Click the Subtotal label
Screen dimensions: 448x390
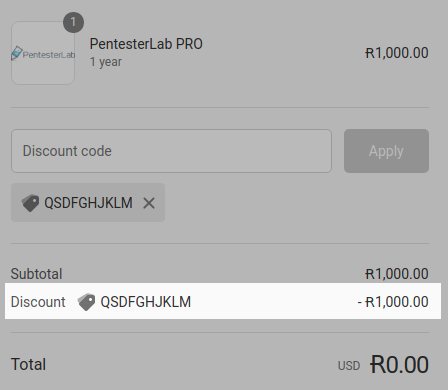click(x=36, y=274)
